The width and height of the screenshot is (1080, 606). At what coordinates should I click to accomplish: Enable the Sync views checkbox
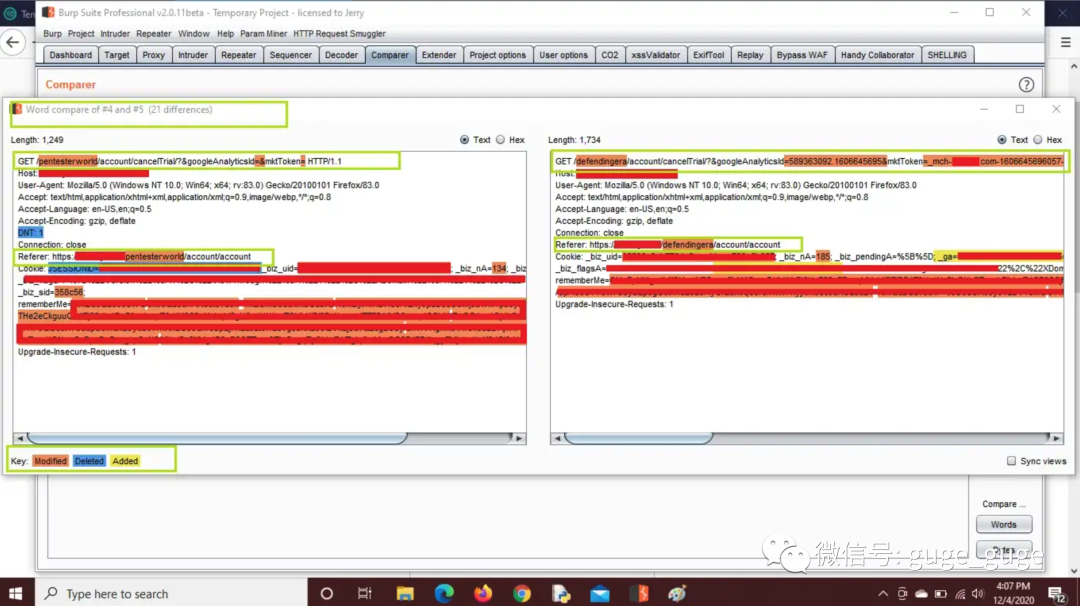click(x=1011, y=461)
